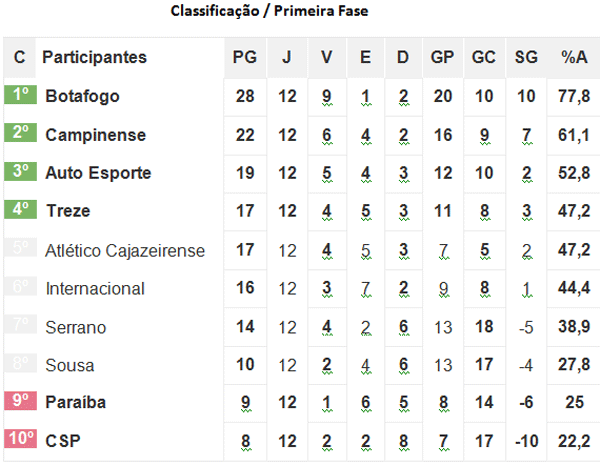Image resolution: width=600 pixels, height=466 pixels.
Task: Select CSP's -10 goal difference cell
Action: [x=525, y=440]
